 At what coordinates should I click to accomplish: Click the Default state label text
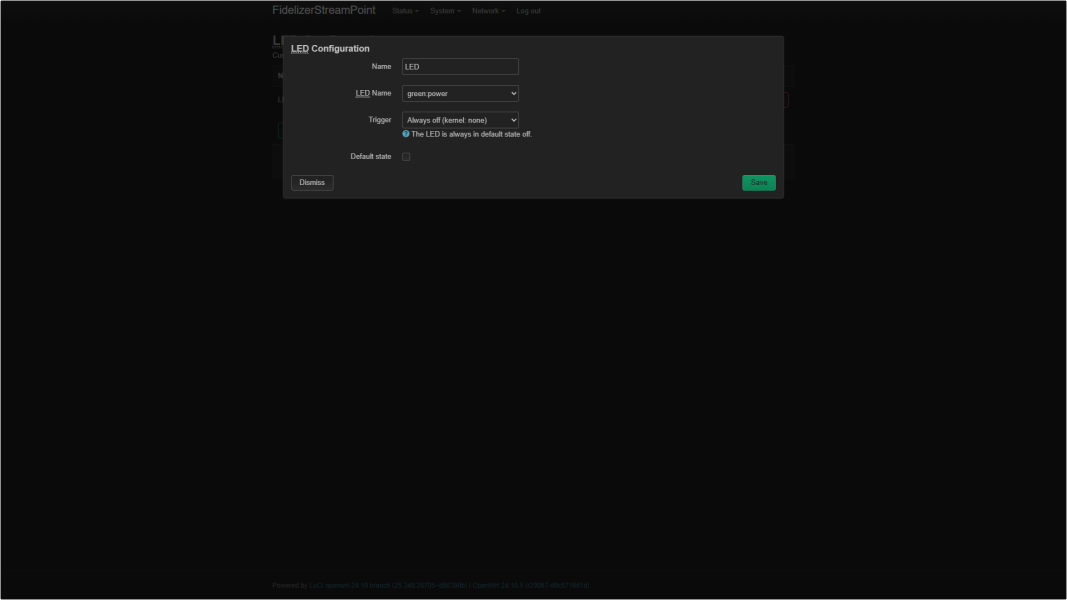(x=370, y=157)
